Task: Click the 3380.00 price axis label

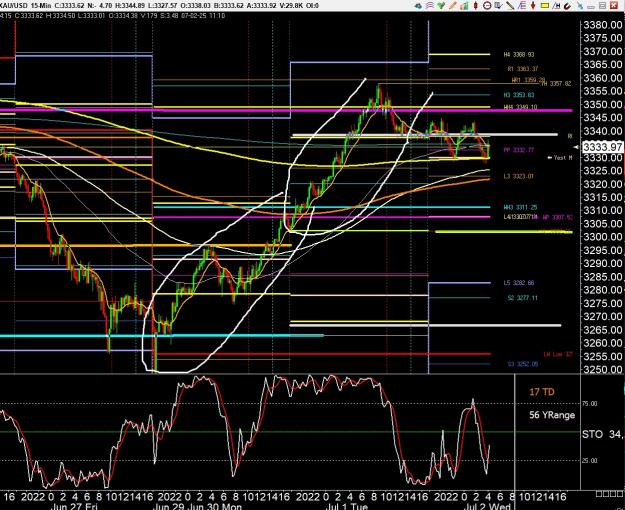Action: (603, 25)
